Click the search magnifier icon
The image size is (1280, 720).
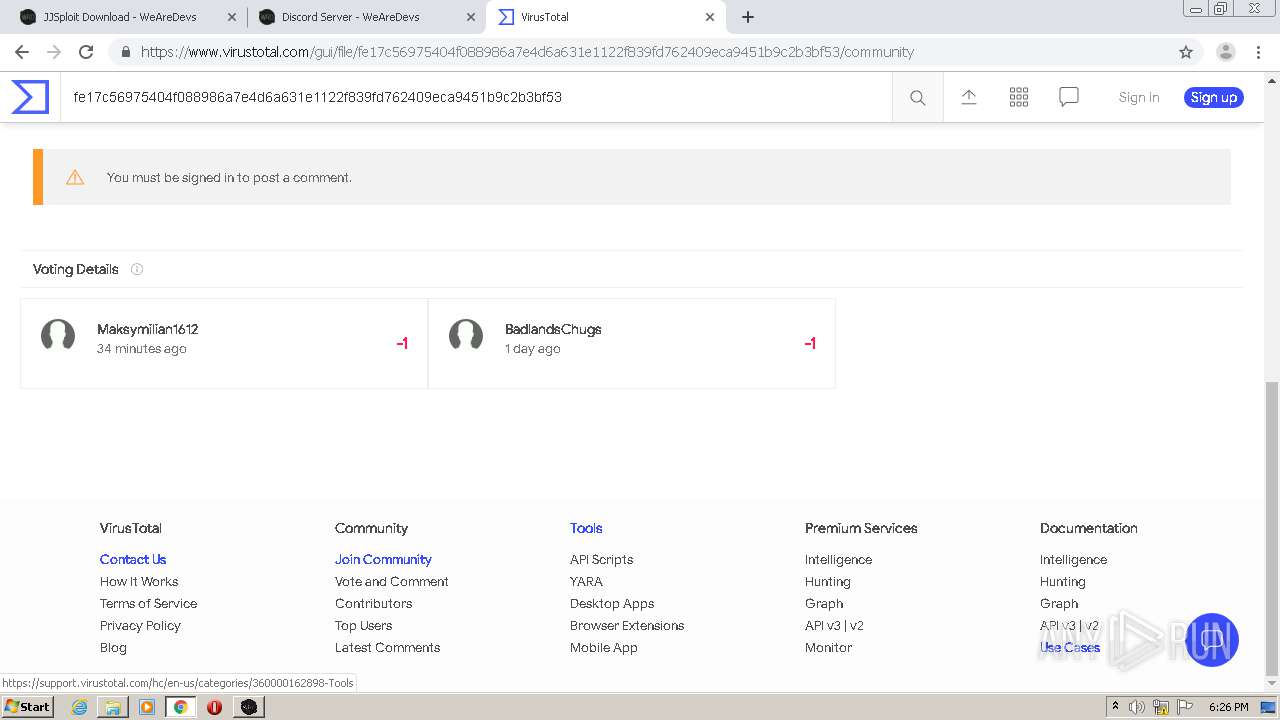pos(917,97)
